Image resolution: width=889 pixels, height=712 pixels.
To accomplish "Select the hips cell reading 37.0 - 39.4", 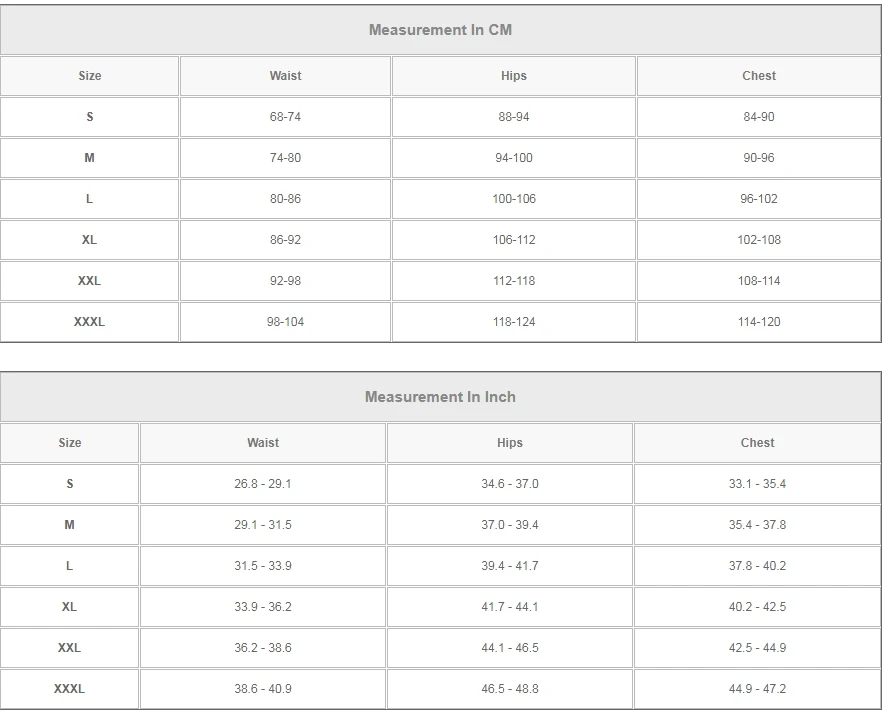I will (x=510, y=525).
